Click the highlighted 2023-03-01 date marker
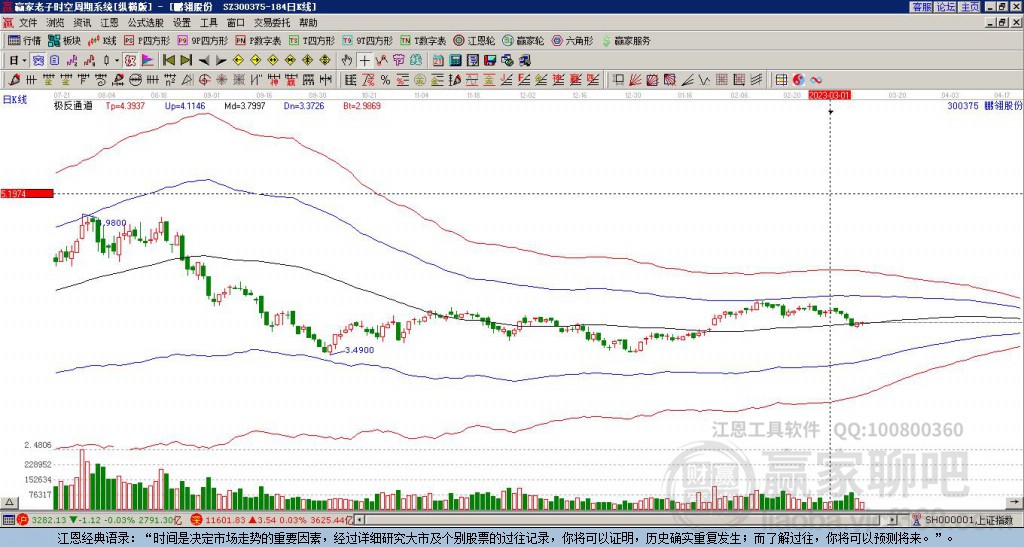1024x548 pixels. click(829, 95)
